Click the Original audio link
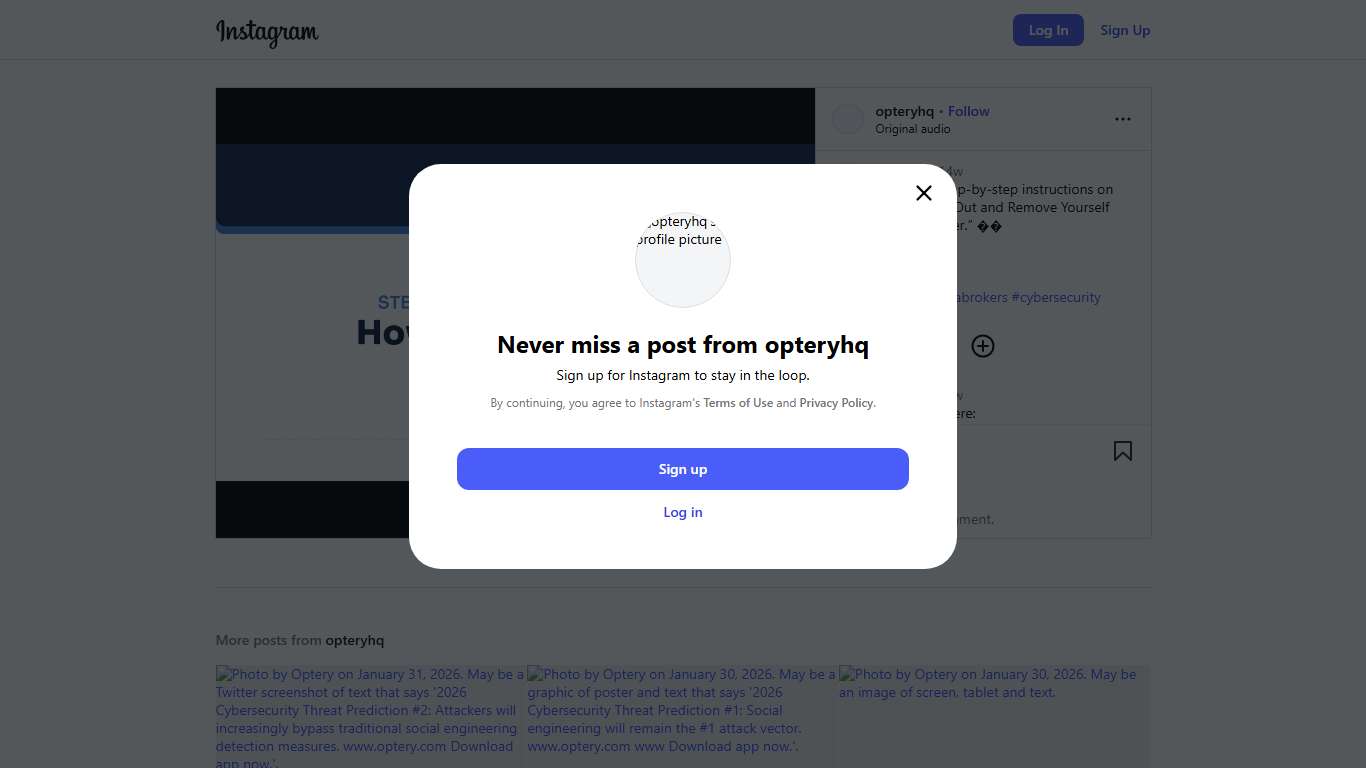 (x=913, y=129)
